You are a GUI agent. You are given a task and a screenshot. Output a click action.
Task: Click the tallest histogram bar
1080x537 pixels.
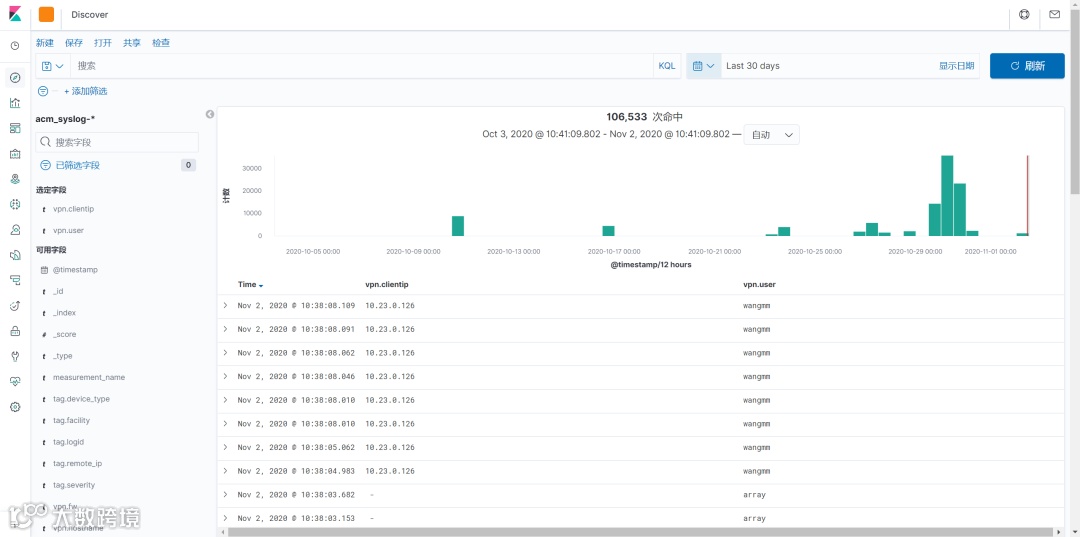pos(947,196)
